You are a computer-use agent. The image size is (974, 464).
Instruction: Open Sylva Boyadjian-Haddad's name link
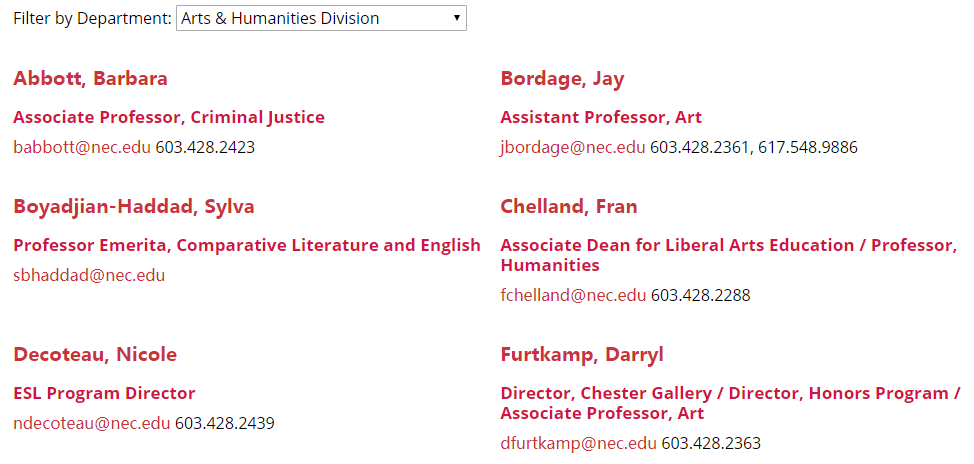(134, 207)
